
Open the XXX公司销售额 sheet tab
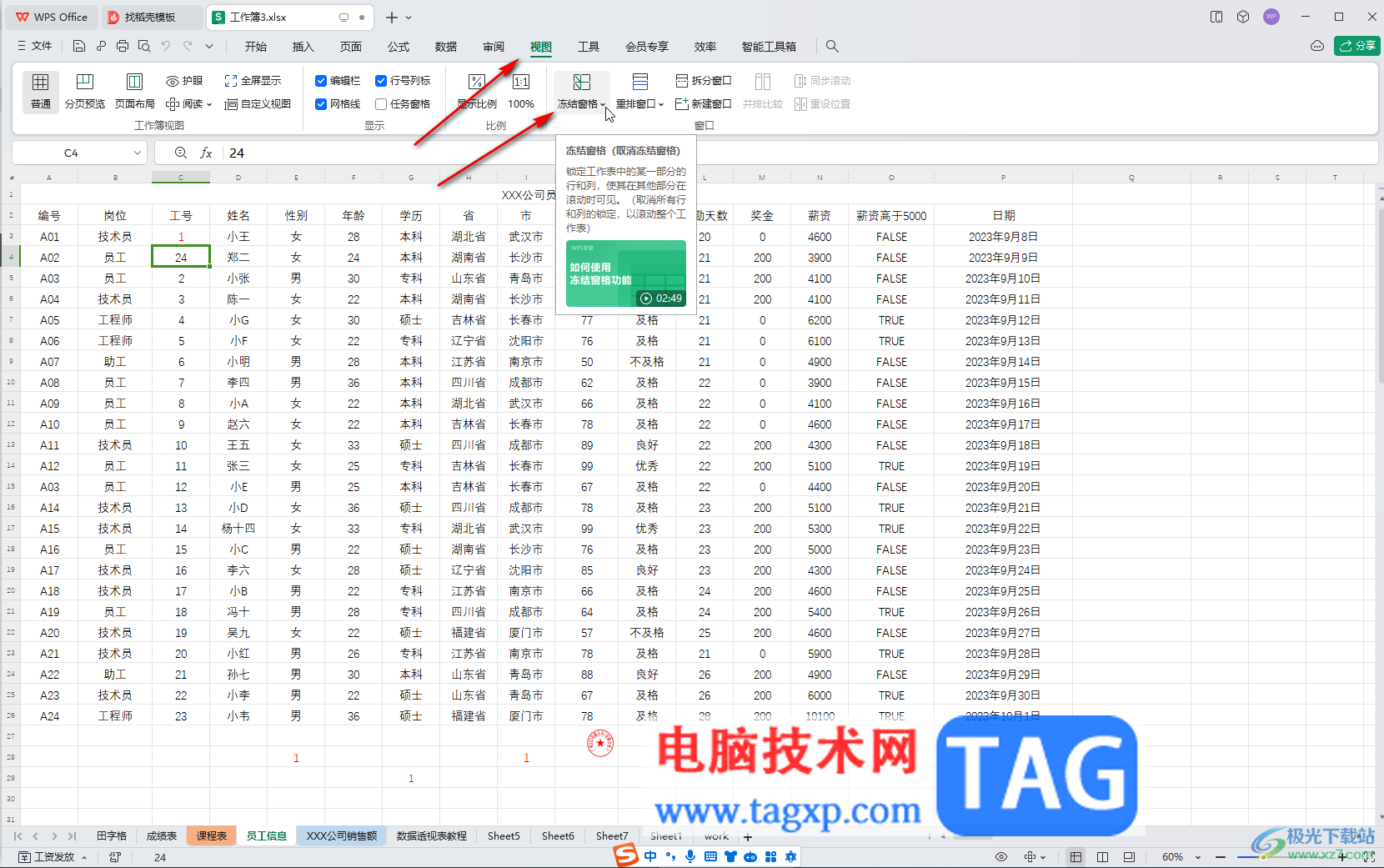pos(342,836)
